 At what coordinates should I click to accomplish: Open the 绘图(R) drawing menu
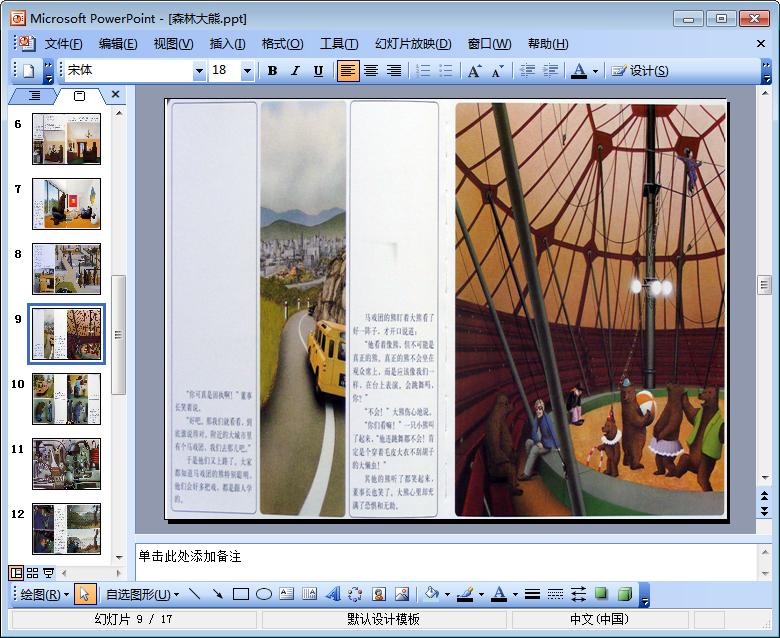(x=44, y=594)
